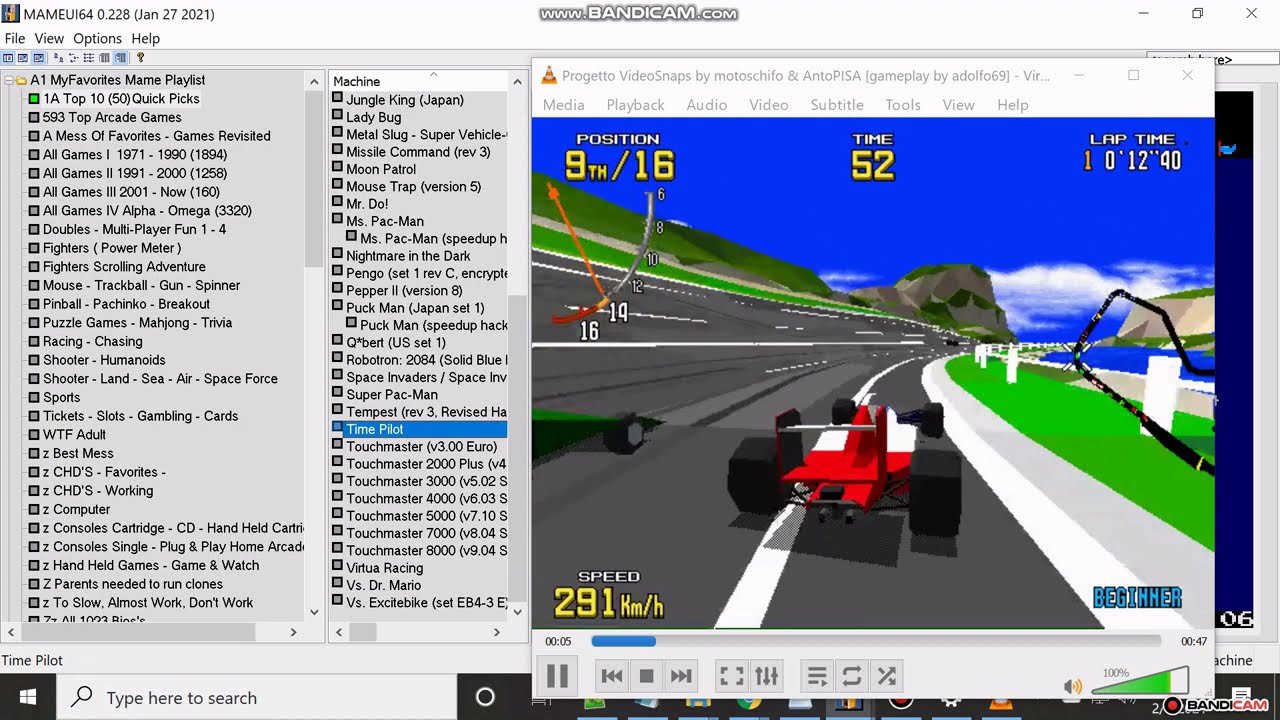Toggle the folder list toolbar icon
The height and width of the screenshot is (720, 1280).
(x=8, y=58)
